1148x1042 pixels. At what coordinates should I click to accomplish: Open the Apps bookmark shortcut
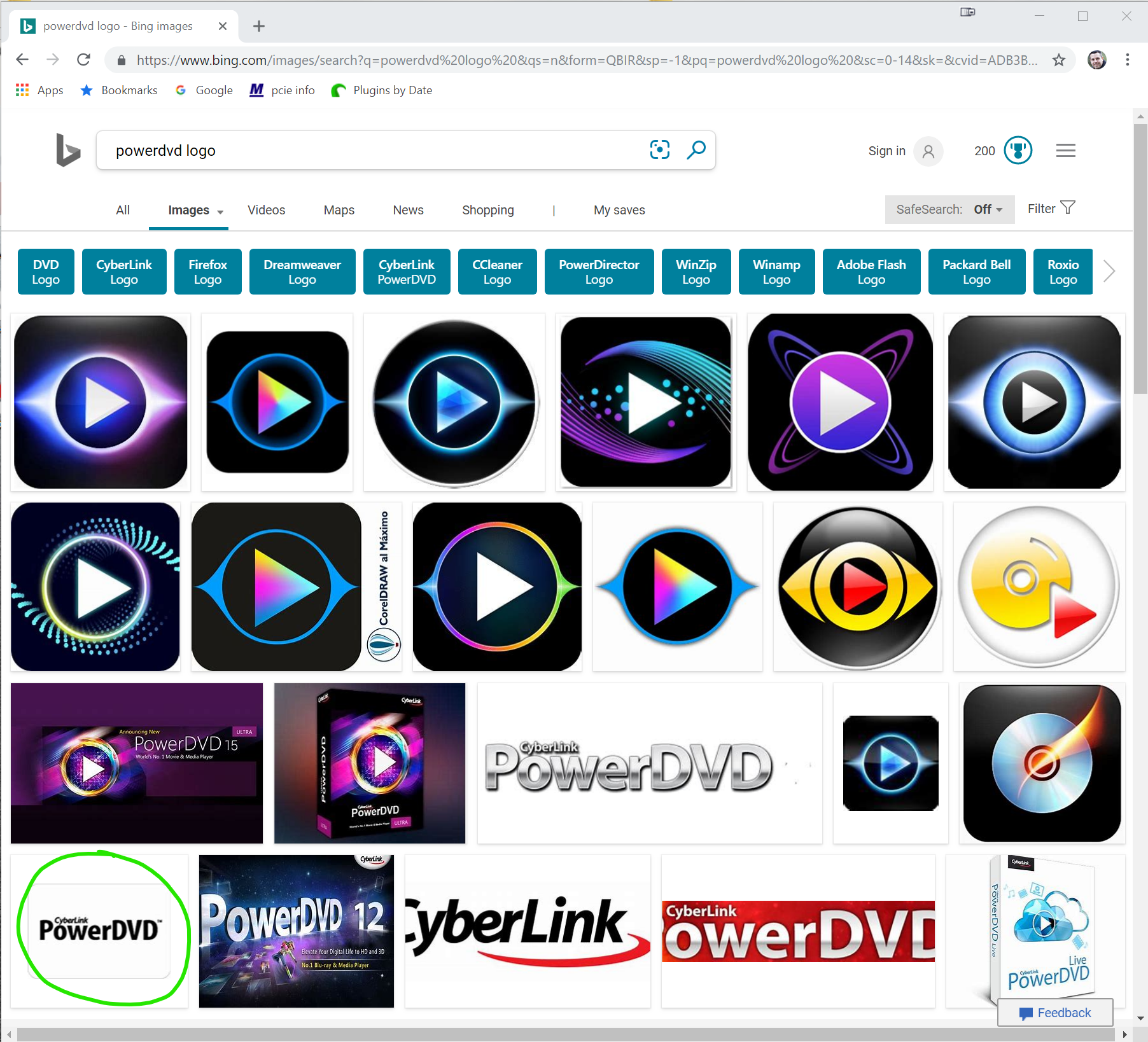coord(39,90)
